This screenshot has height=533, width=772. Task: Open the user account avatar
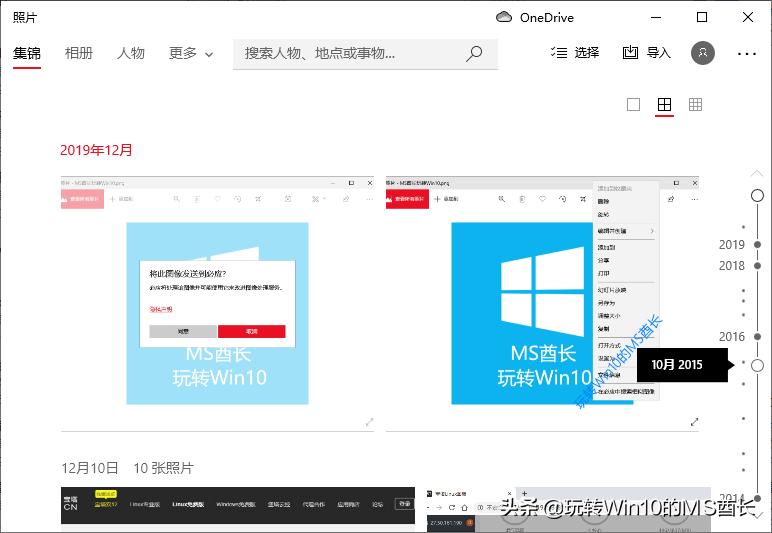pos(703,53)
